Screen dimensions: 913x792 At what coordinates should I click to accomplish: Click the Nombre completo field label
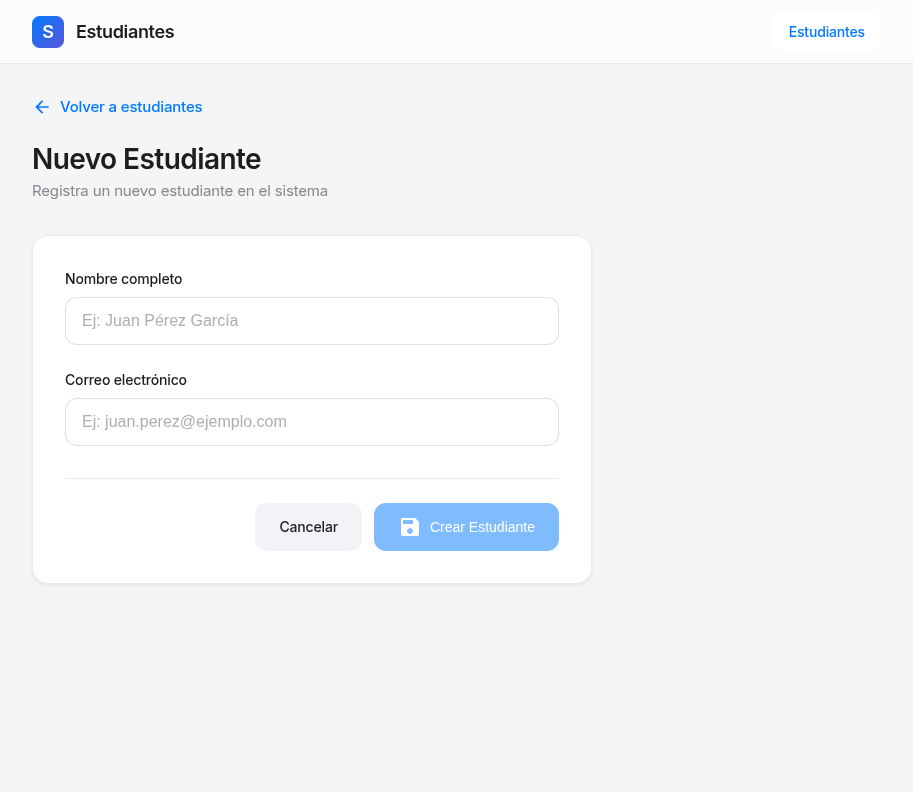pyautogui.click(x=123, y=279)
